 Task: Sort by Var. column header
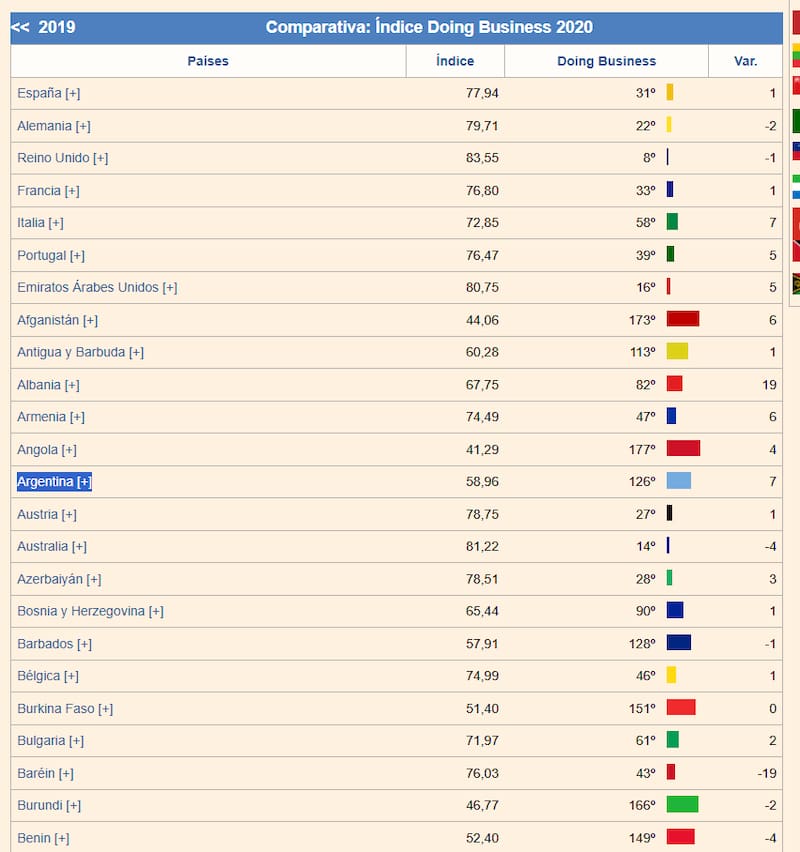point(745,61)
